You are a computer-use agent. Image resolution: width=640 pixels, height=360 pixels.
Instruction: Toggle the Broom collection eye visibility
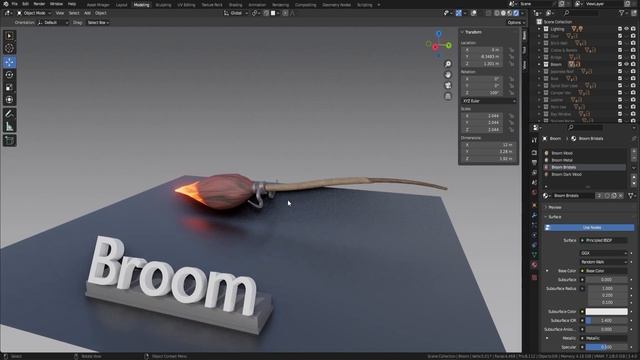627,64
